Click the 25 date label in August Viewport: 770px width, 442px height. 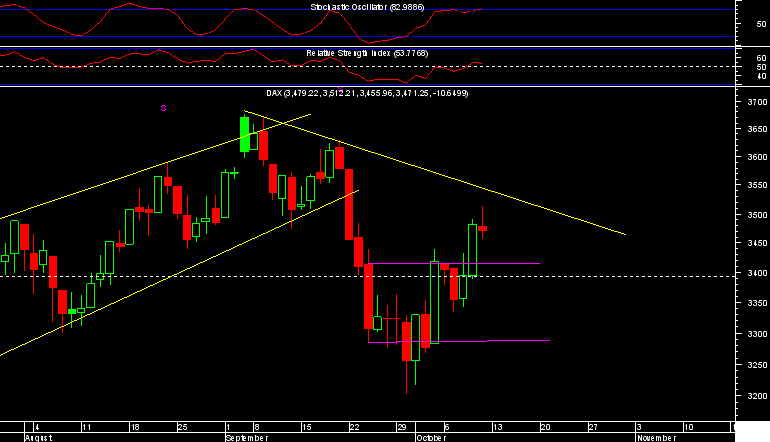pyautogui.click(x=183, y=427)
